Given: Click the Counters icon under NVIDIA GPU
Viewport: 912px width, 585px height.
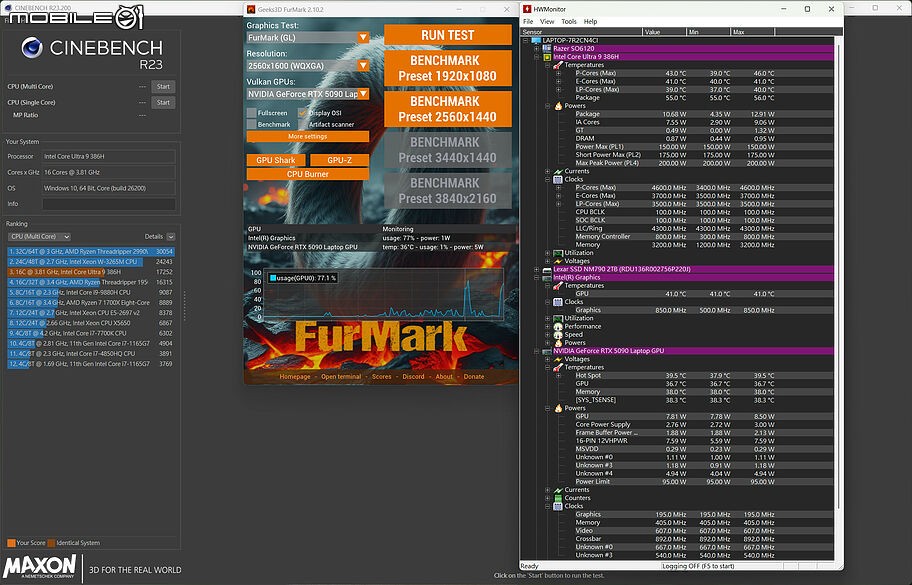Looking at the screenshot, I should coord(558,498).
